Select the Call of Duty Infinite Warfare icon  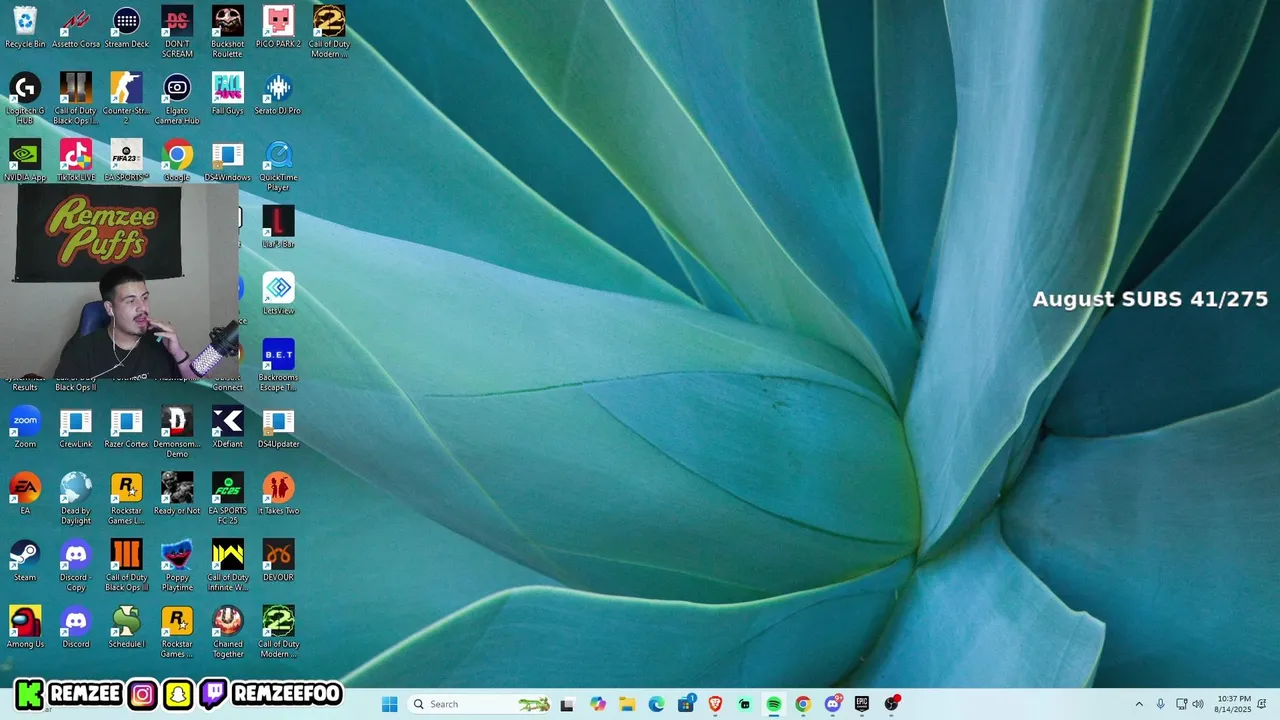[227, 566]
